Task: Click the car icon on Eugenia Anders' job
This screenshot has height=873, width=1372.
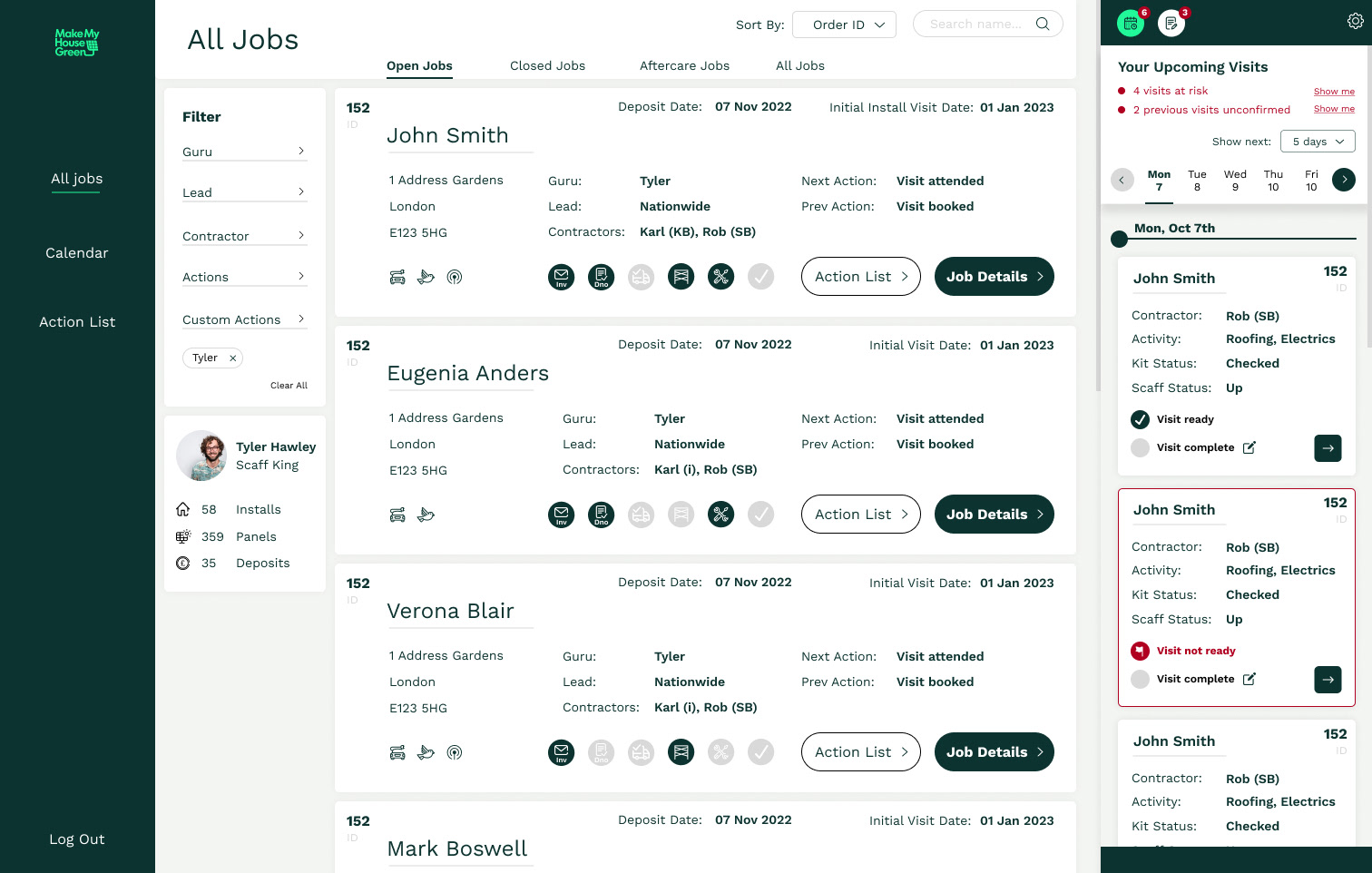Action: [397, 515]
